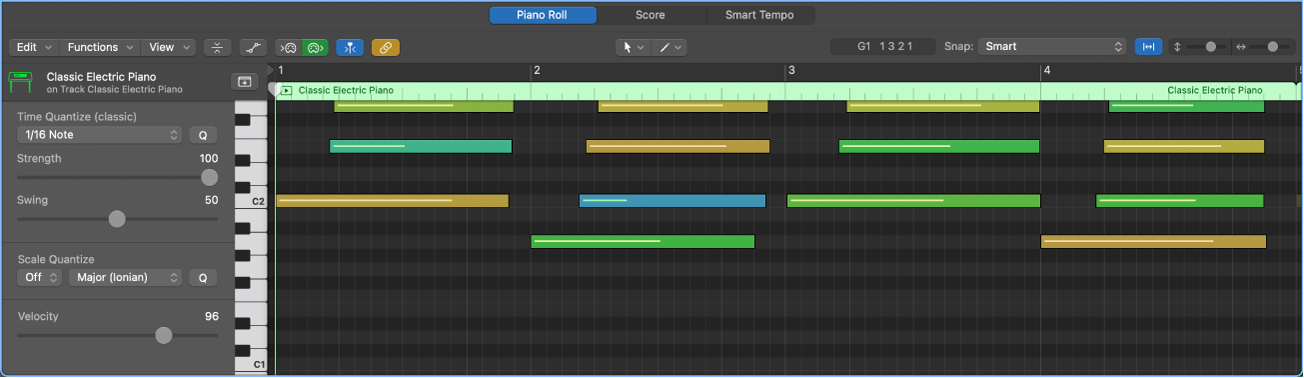This screenshot has width=1304, height=378.
Task: Click the Time Quantize Q button
Action: click(203, 135)
